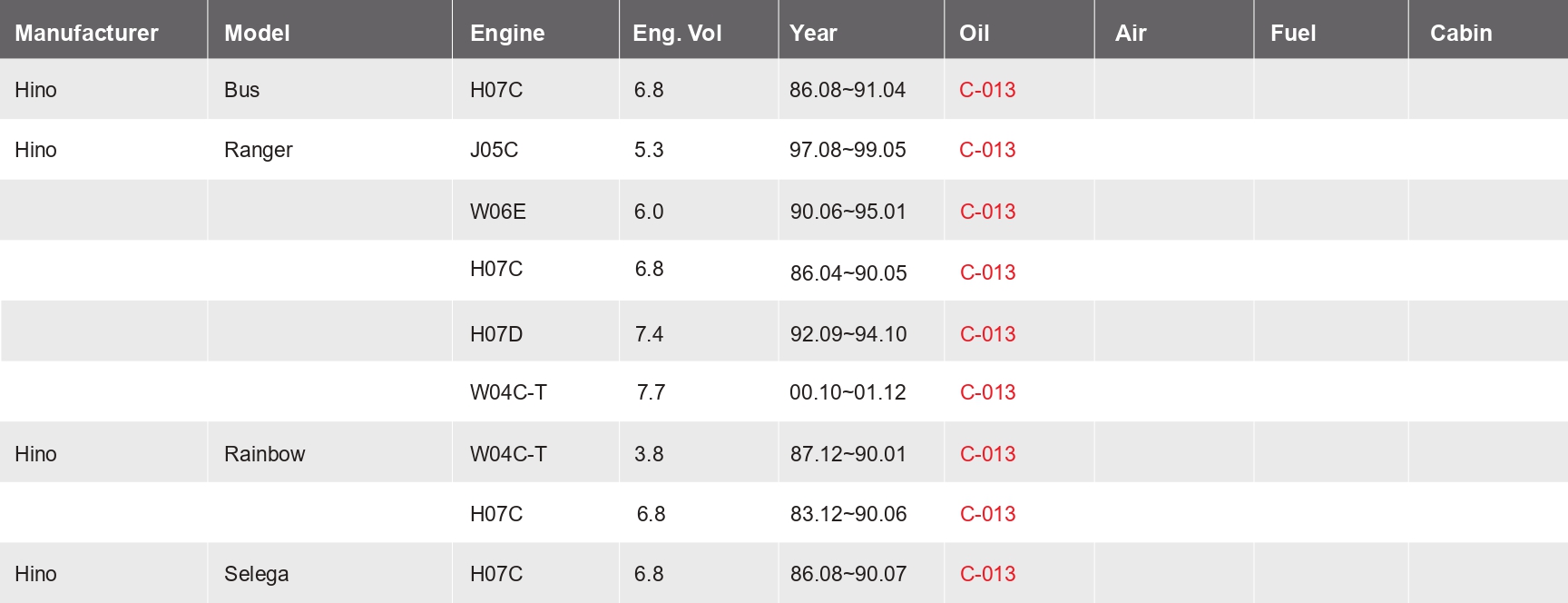Select the Ranger model cell
The image size is (1568, 603).
[x=259, y=150]
